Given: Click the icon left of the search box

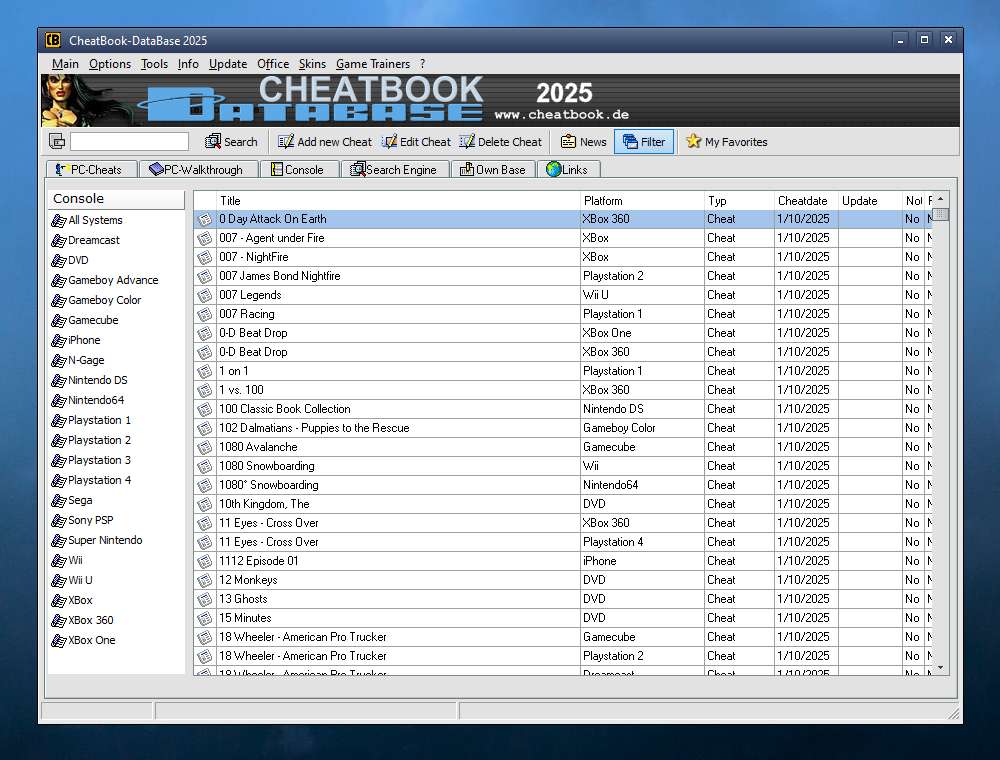Looking at the screenshot, I should coord(57,142).
